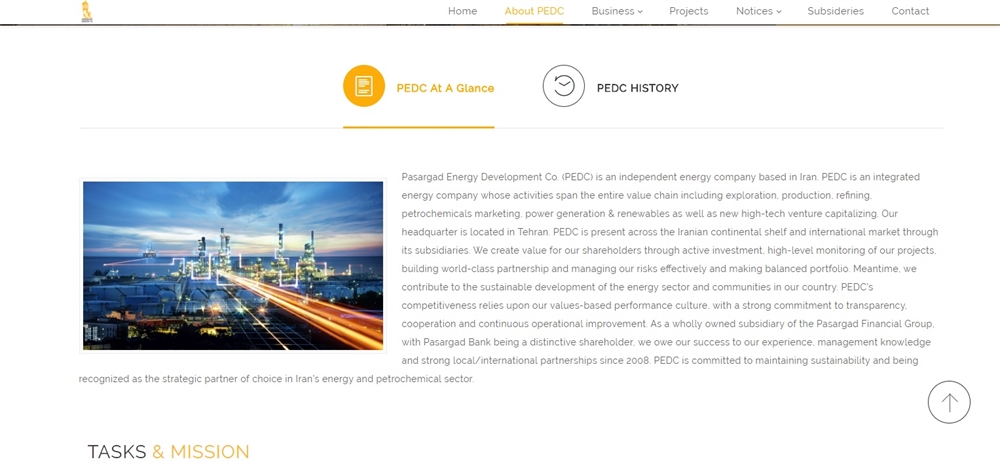
Task: Click the TASKS & MISSION heading
Action: [168, 452]
